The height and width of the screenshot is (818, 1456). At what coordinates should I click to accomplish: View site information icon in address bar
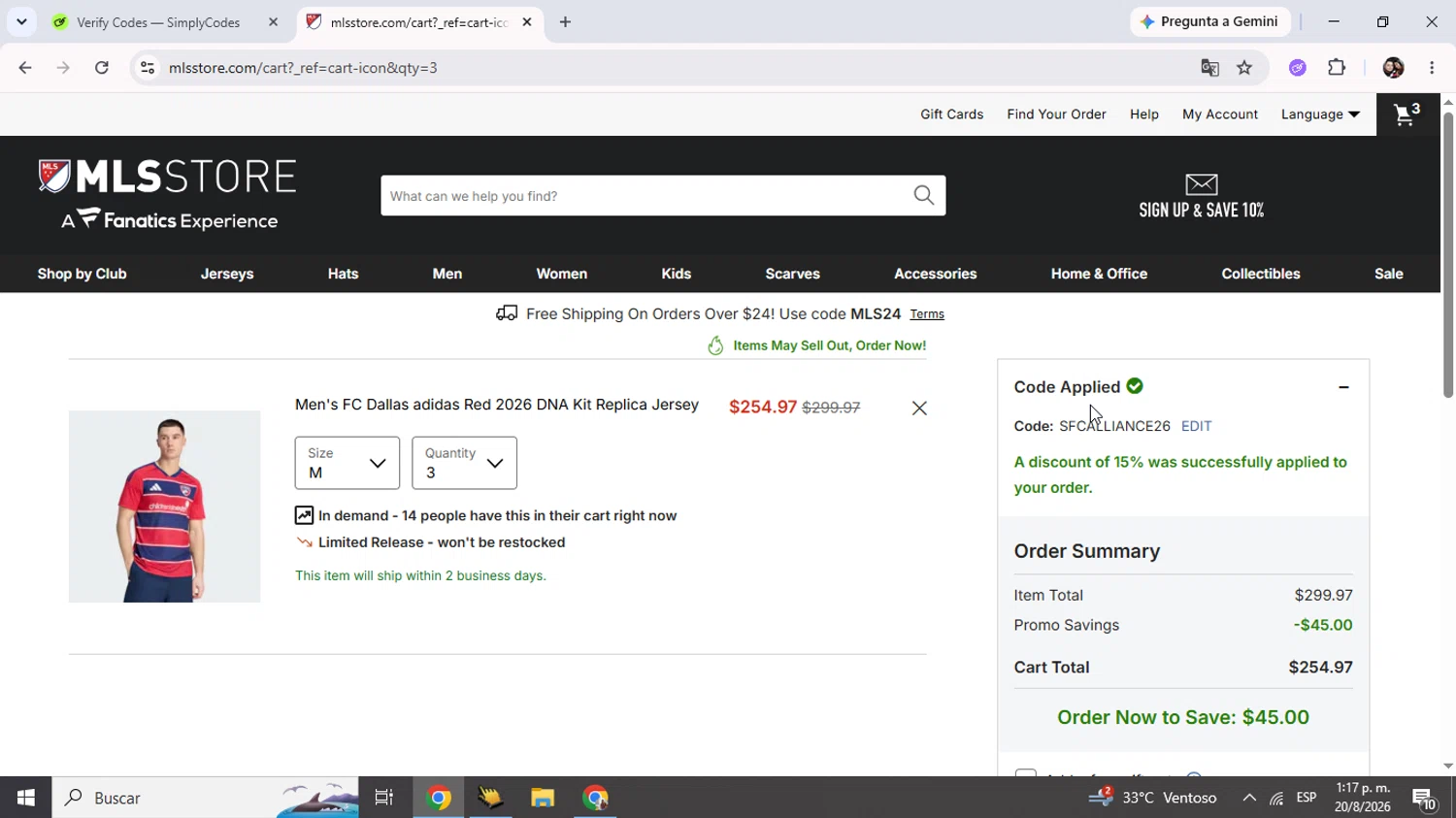[x=148, y=68]
